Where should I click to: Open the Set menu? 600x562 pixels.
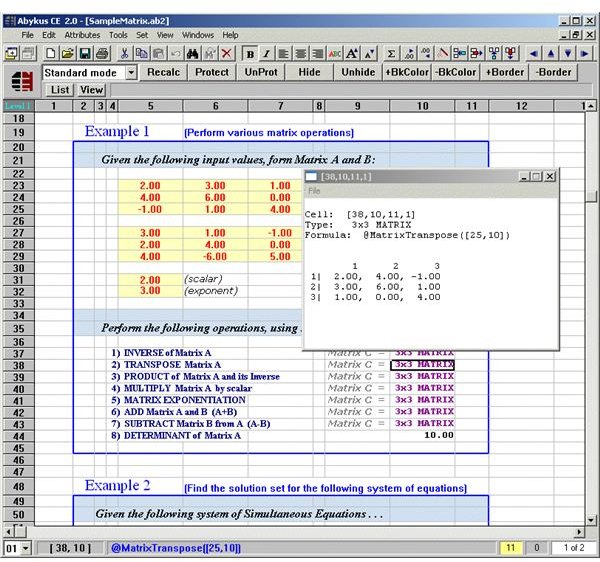coord(142,35)
